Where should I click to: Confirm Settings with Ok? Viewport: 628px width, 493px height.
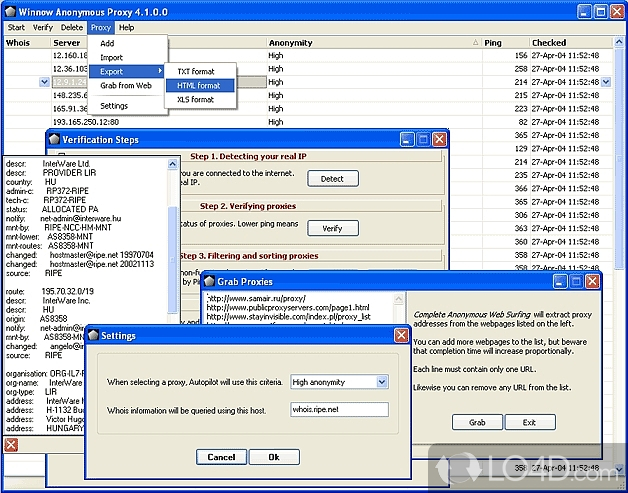tap(274, 457)
